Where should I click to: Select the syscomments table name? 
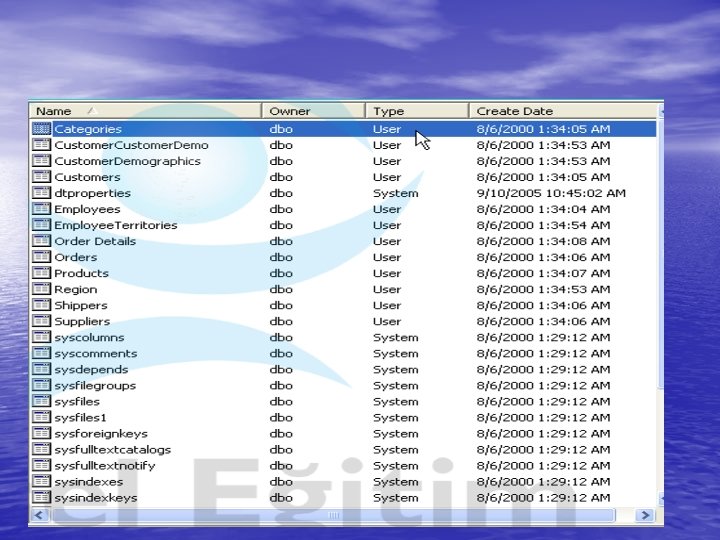coord(96,354)
